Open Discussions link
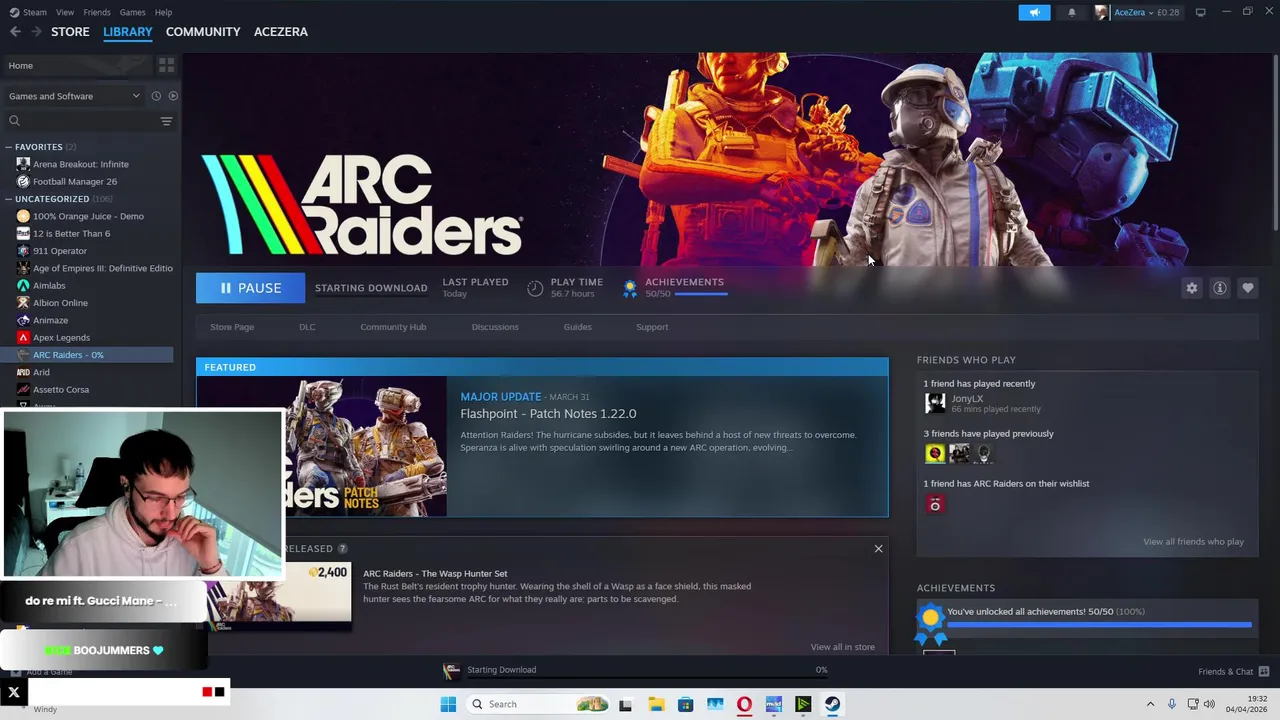Viewport: 1280px width, 720px height. click(x=495, y=327)
